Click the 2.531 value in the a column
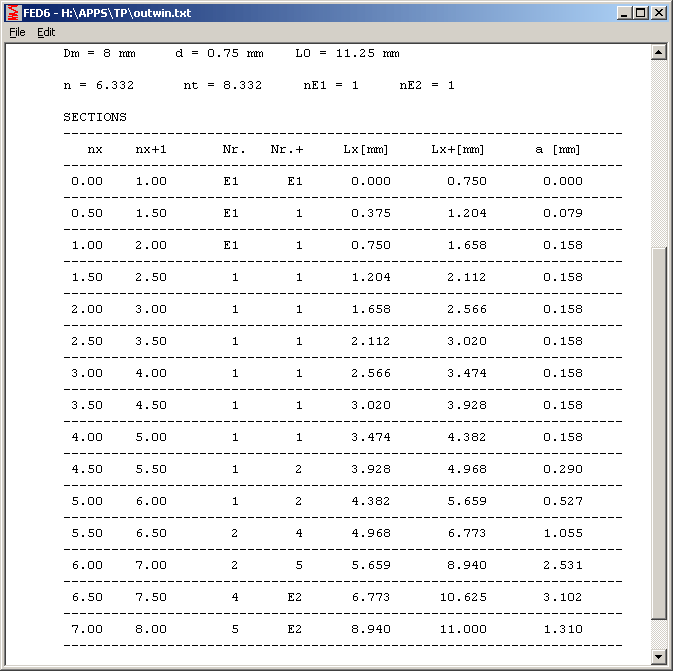 562,565
